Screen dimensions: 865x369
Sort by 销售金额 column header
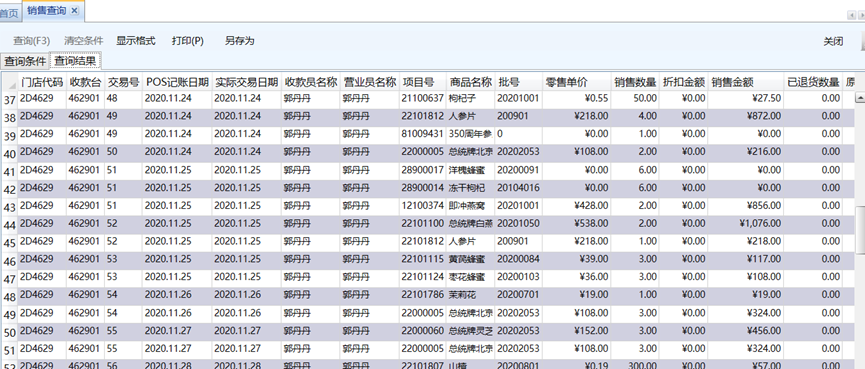click(x=745, y=83)
